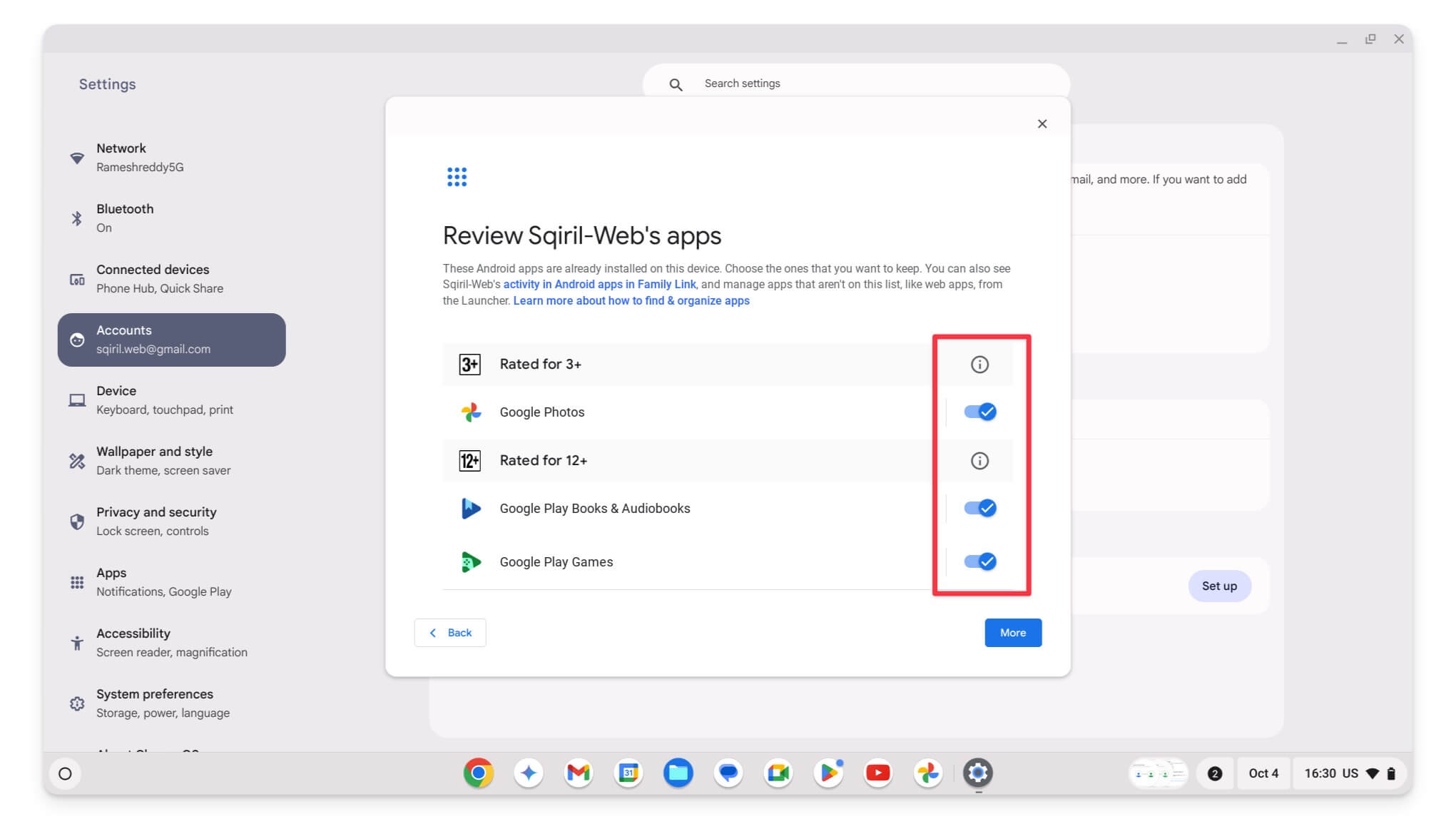
Task: Open info for Rated for 3+
Action: coord(979,365)
